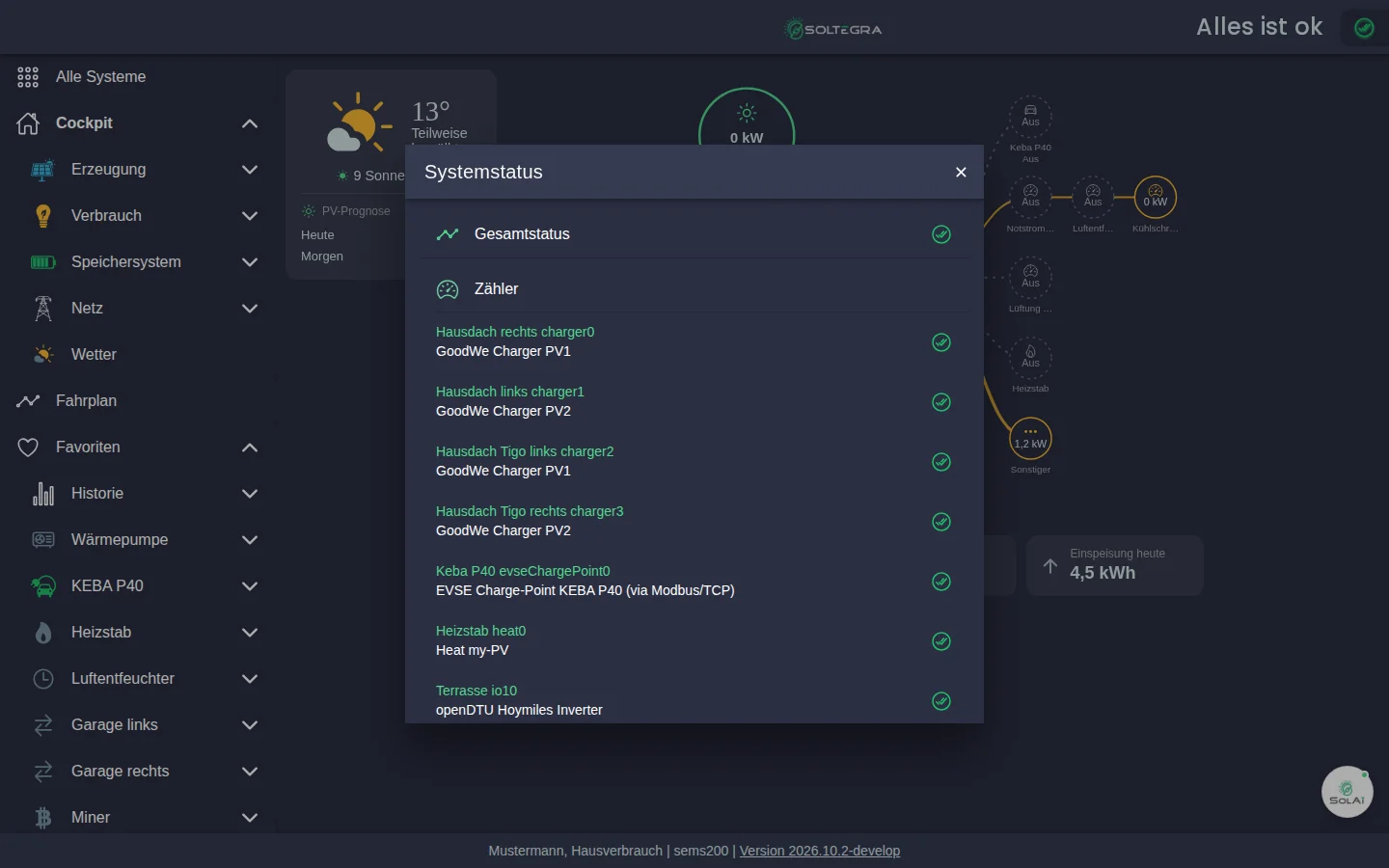This screenshot has height=868, width=1389.
Task: Expand the Erzeugung submenu
Action: [x=250, y=170]
